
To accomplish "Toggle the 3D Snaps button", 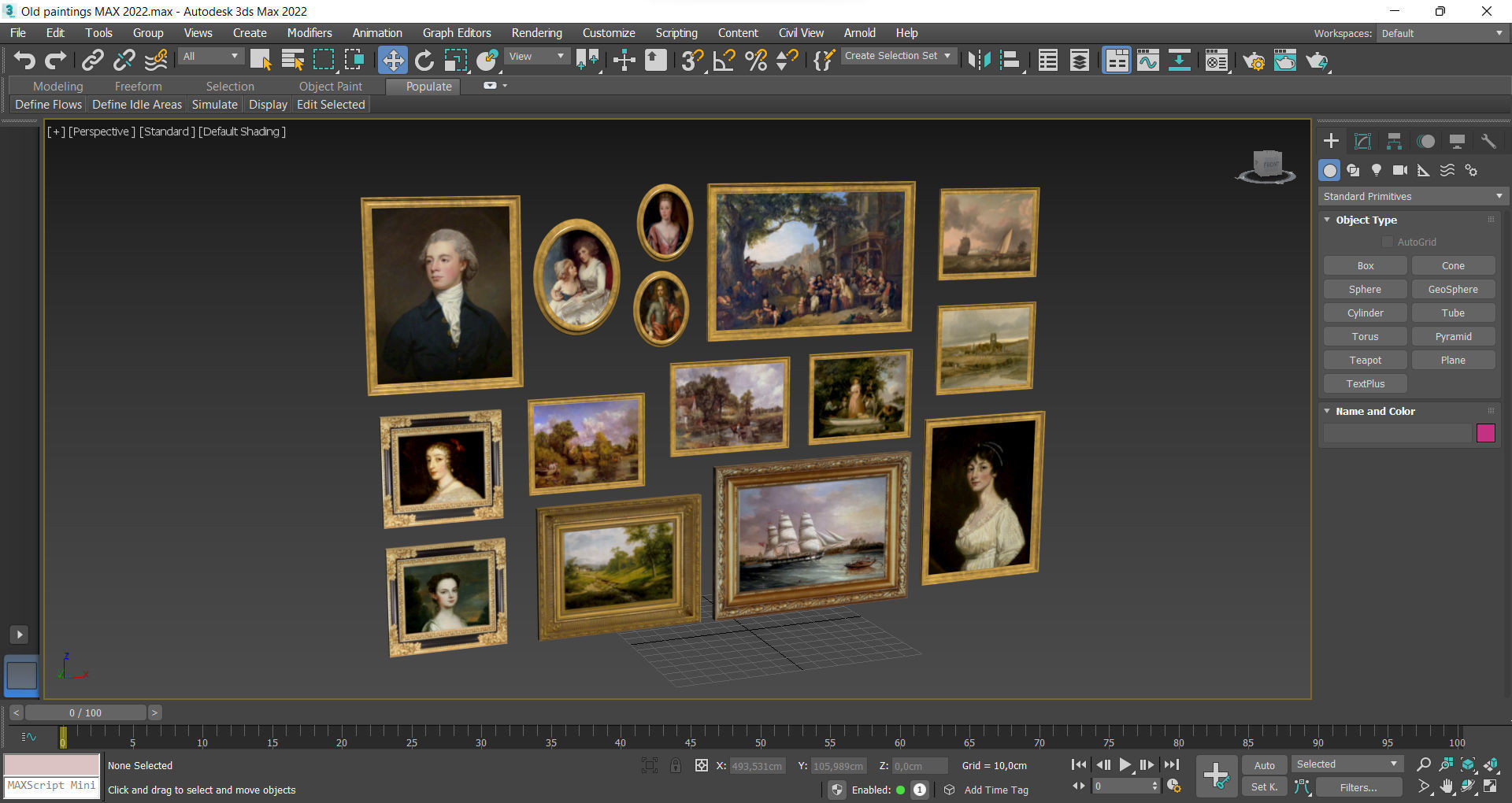I will pyautogui.click(x=692, y=60).
